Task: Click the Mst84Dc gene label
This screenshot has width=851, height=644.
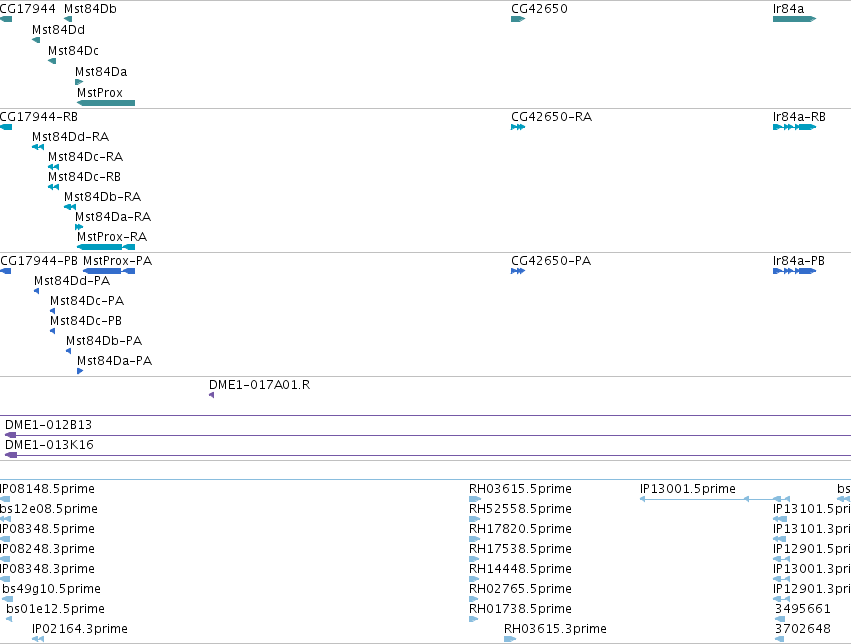Action: tap(73, 51)
